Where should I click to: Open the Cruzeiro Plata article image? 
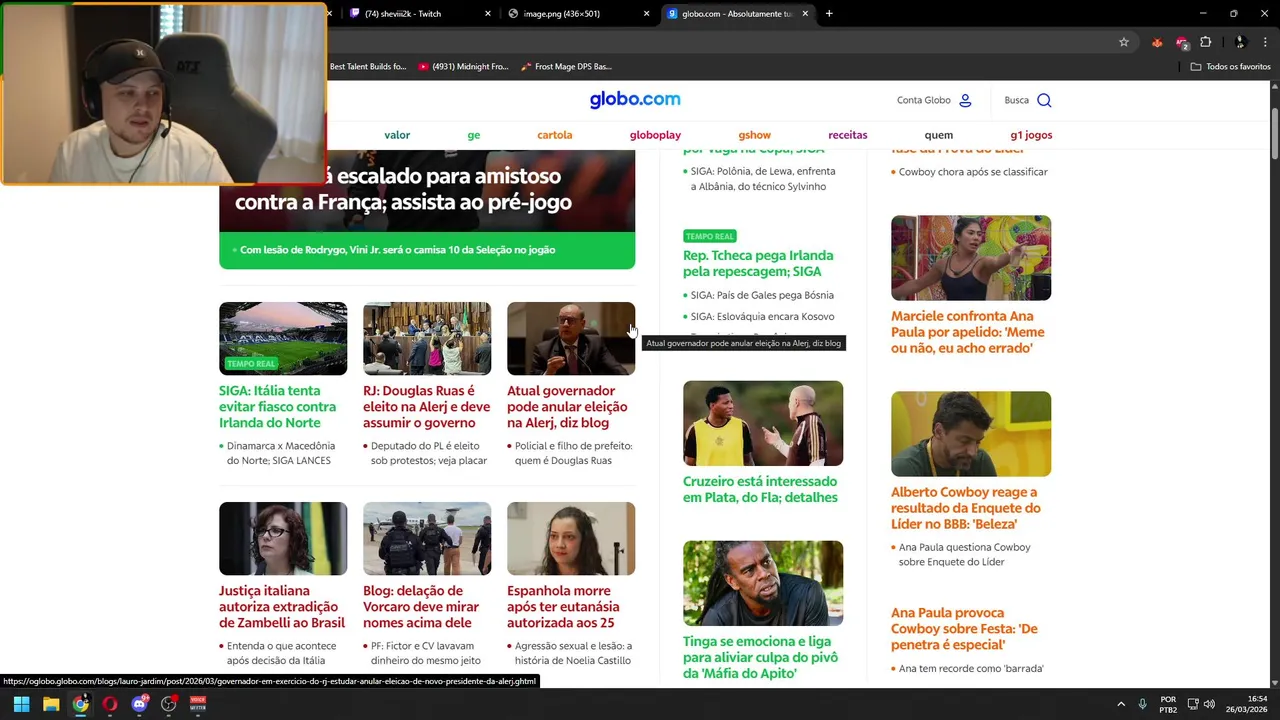763,423
